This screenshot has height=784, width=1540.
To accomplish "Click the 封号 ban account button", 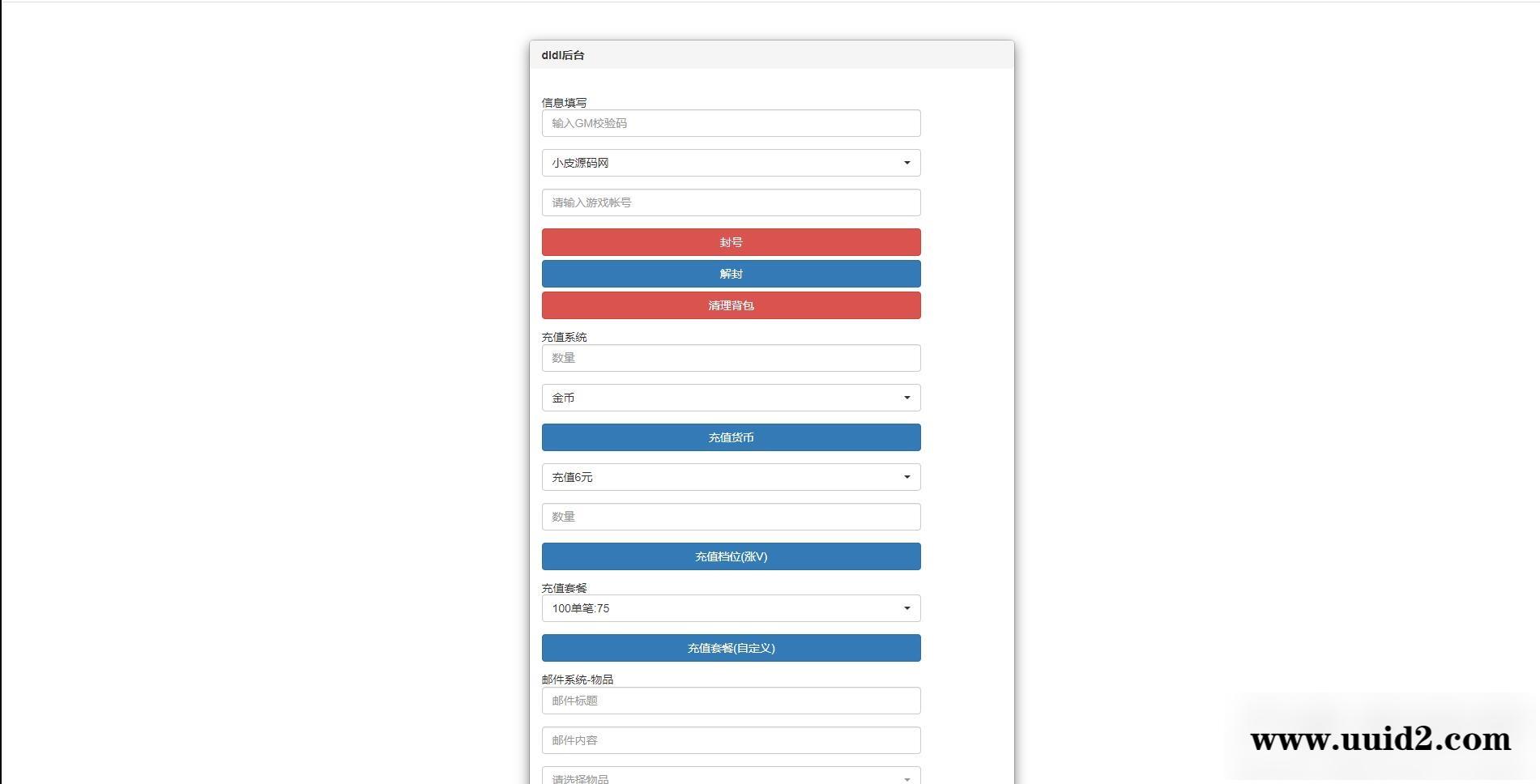I will (730, 241).
